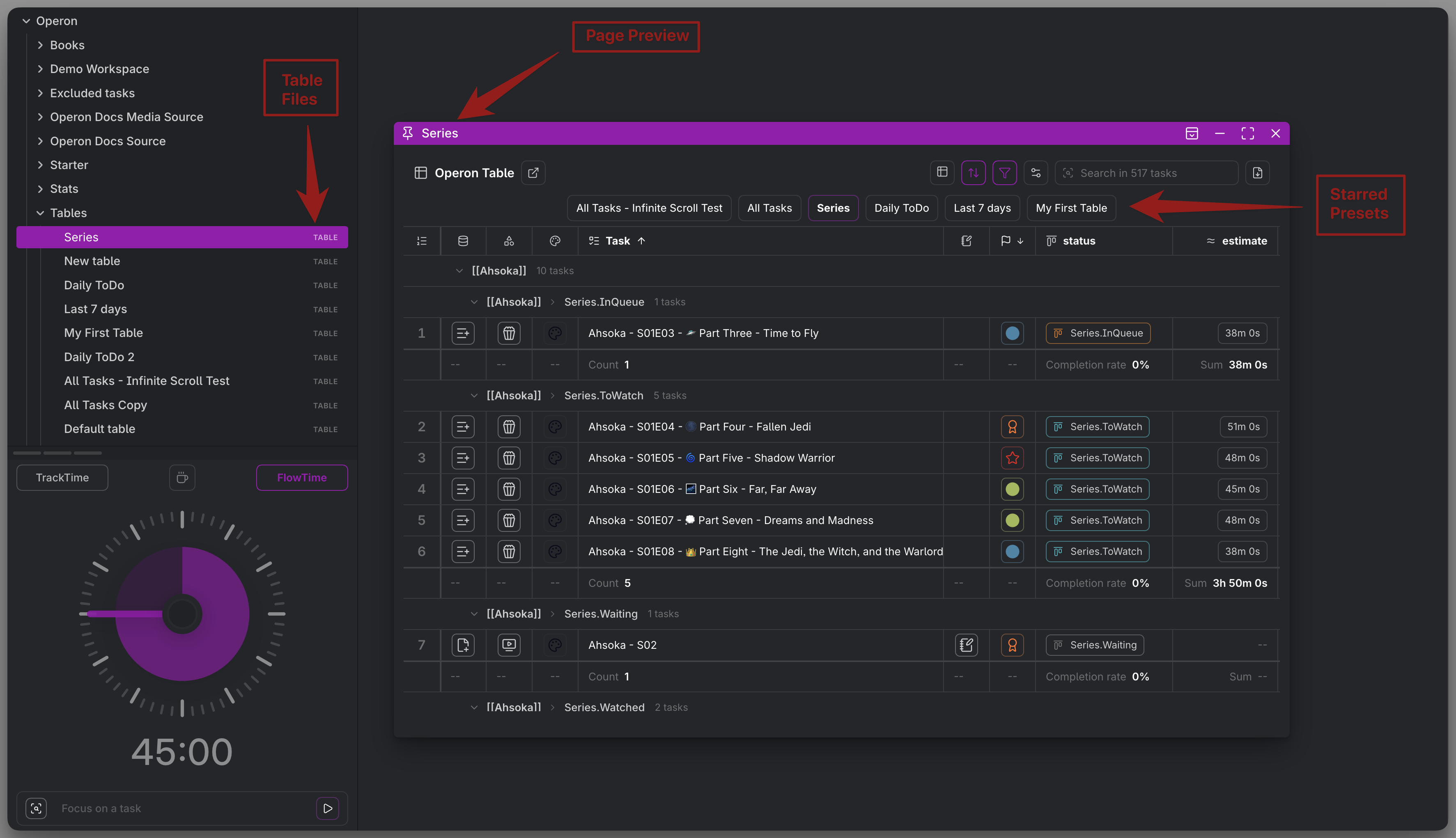Select the All Tasks preset
The height and width of the screenshot is (838, 1456).
pos(769,208)
